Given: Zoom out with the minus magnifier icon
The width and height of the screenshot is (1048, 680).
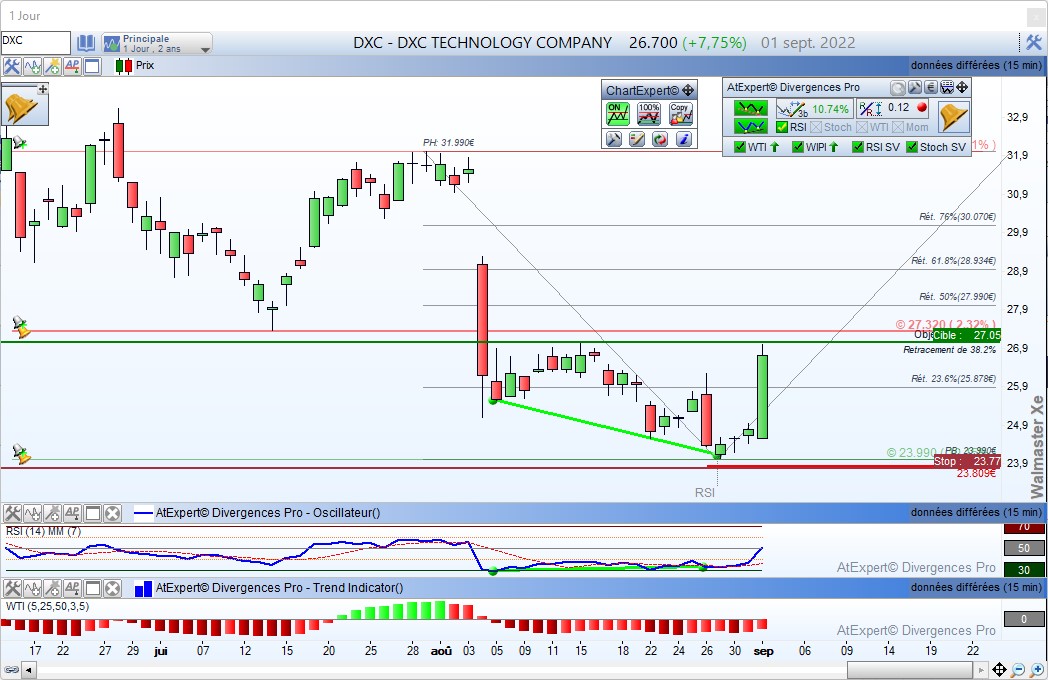Looking at the screenshot, I should [x=1018, y=669].
